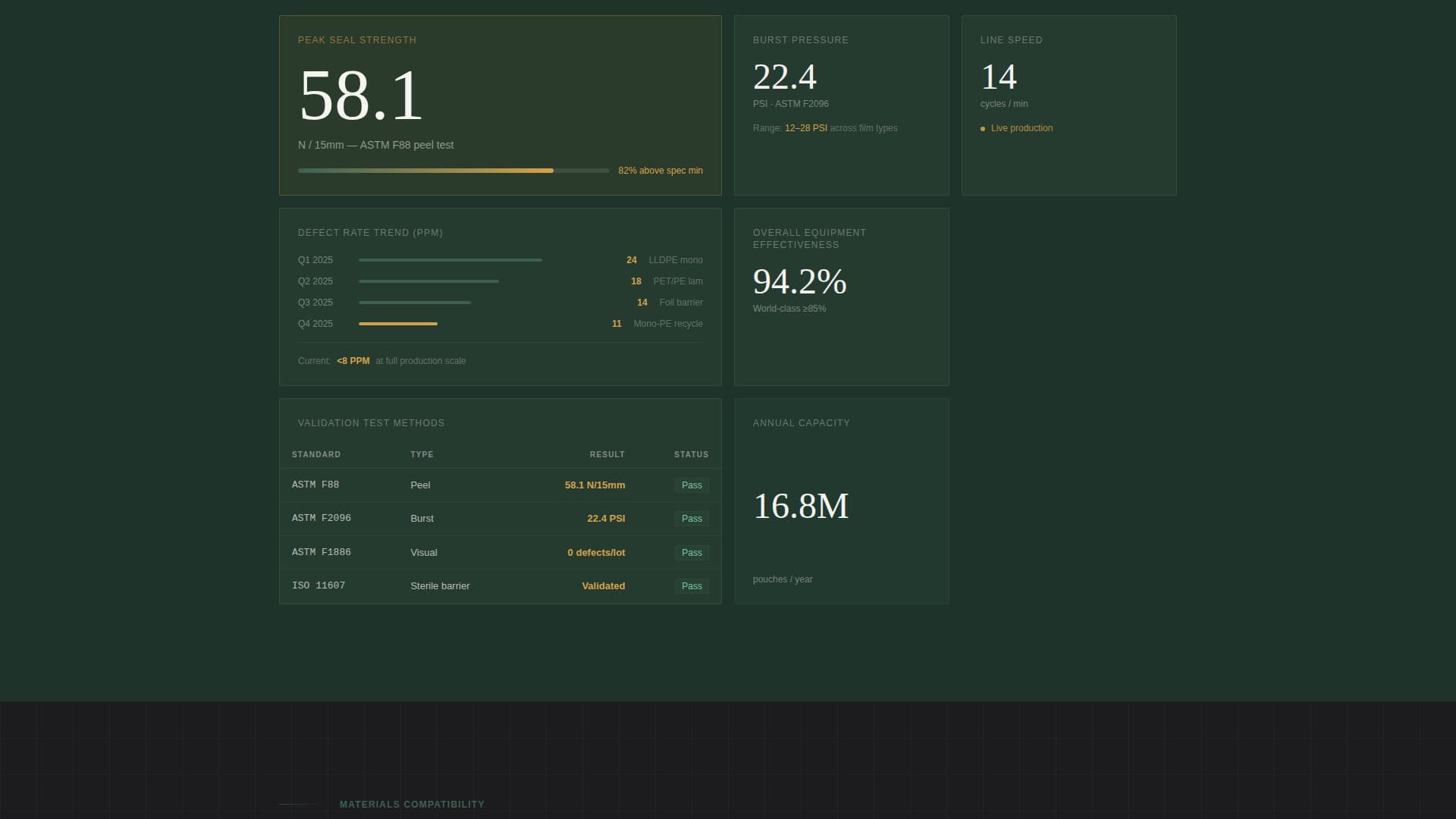Screen dimensions: 1456x819
Task: Click the Pass badge for ASTM F88
Action: tap(691, 485)
